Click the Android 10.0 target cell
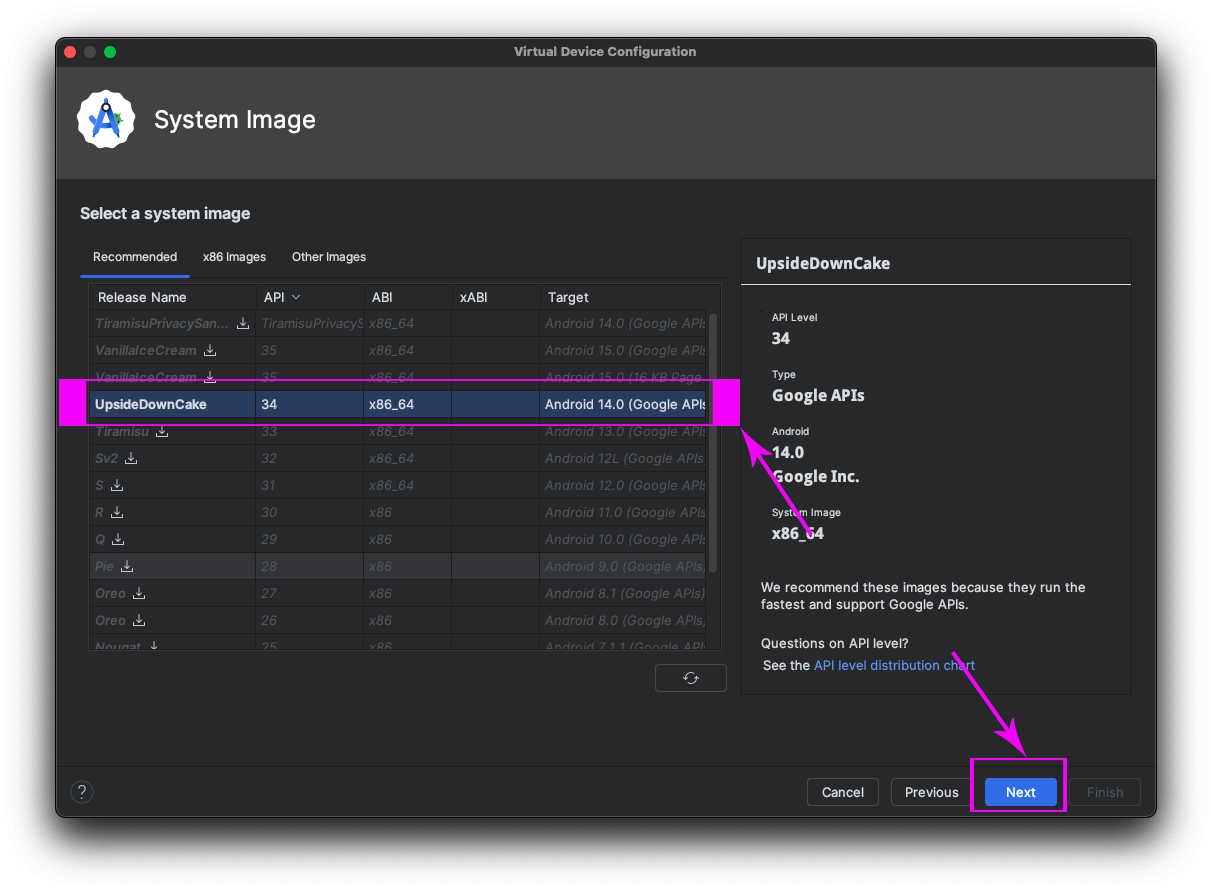1212x891 pixels. (623, 540)
